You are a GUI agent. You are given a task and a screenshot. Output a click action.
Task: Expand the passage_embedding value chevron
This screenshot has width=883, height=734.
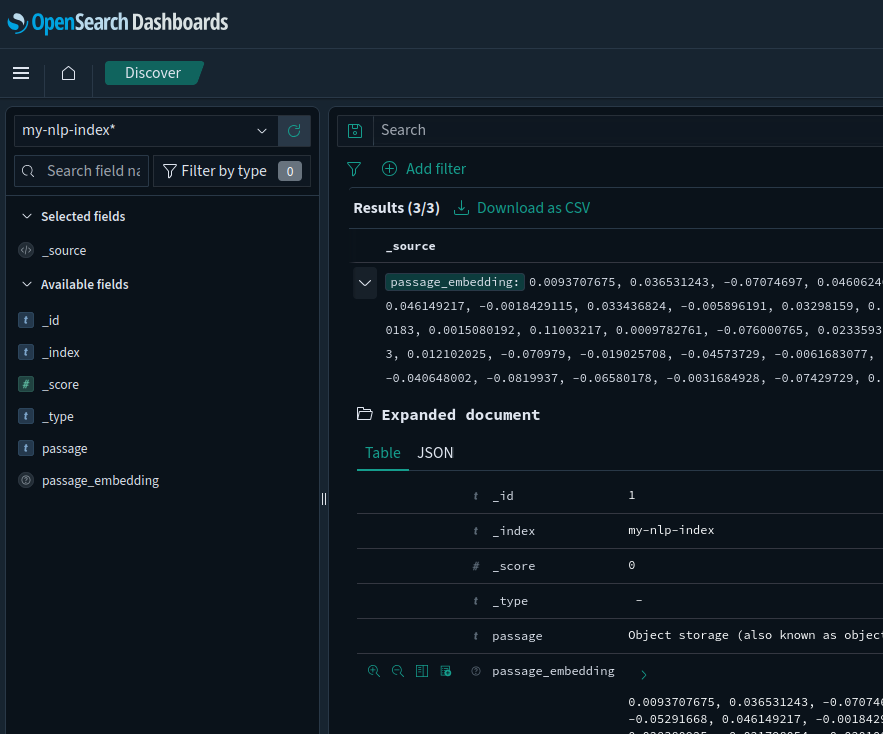pos(644,675)
